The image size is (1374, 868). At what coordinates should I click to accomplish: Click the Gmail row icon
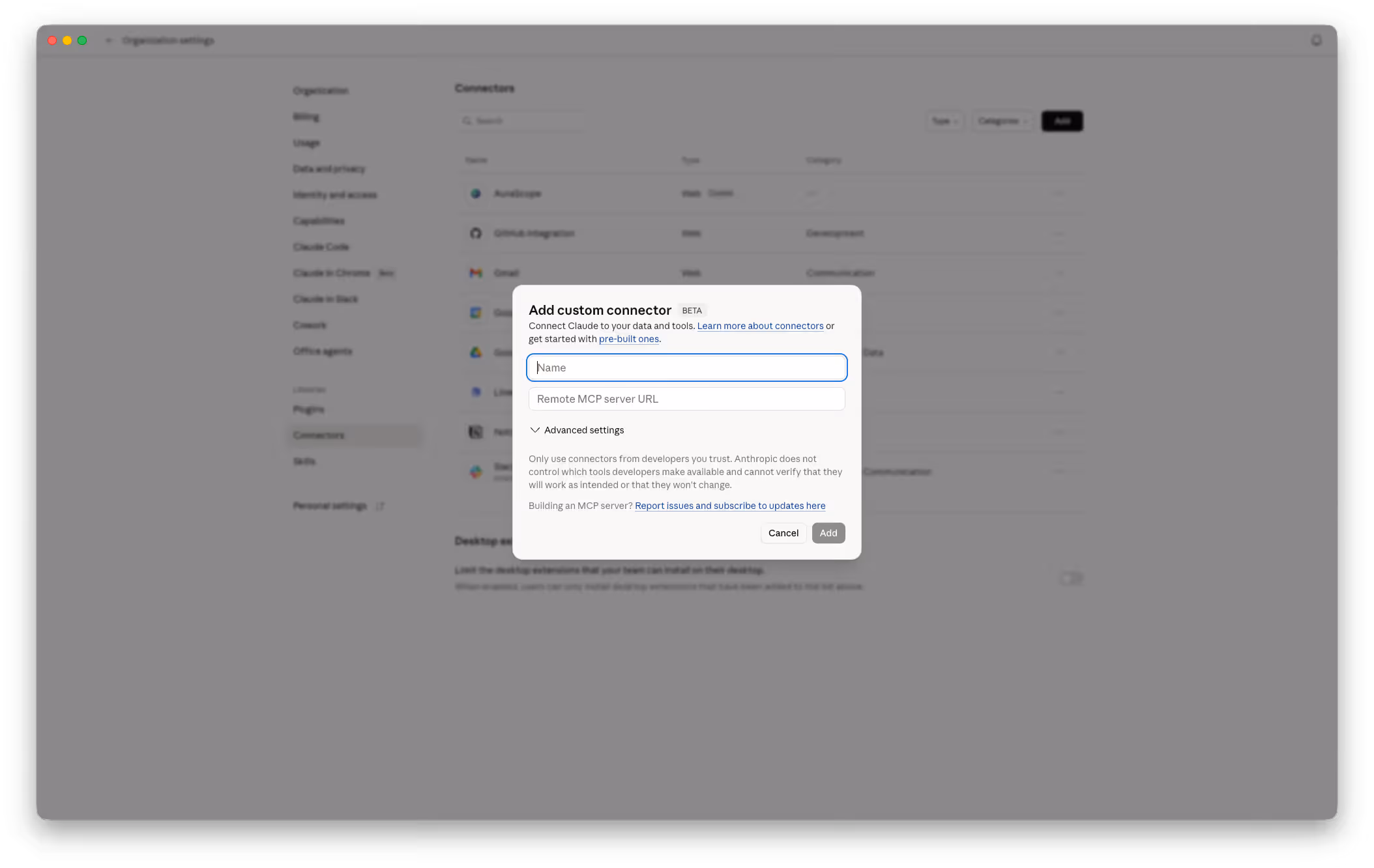click(476, 273)
